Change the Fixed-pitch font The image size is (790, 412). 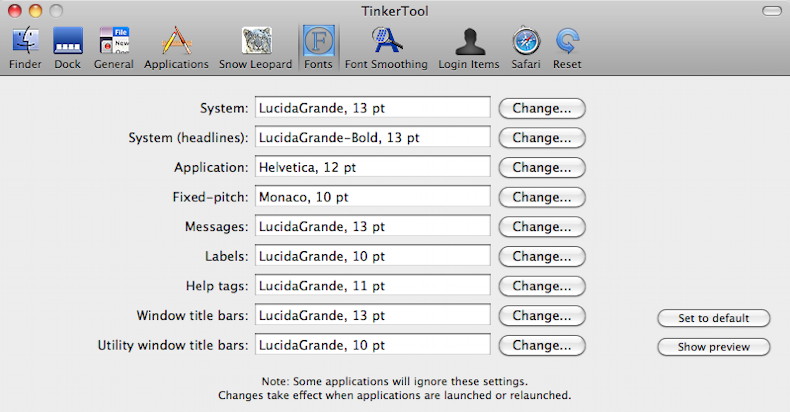pyautogui.click(x=542, y=197)
